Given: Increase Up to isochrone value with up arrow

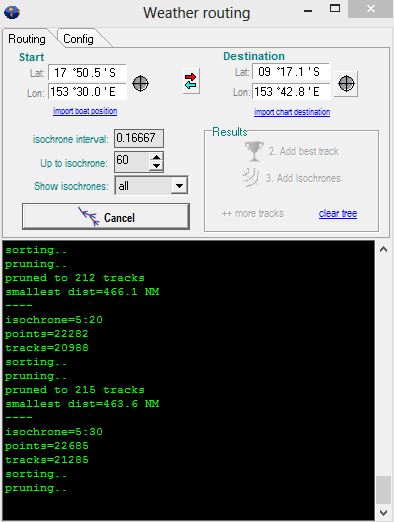Looking at the screenshot, I should [156, 157].
